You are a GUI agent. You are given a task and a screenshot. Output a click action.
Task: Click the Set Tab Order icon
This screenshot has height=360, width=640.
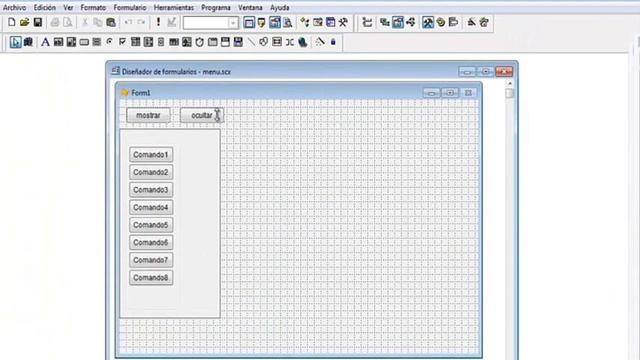(x=367, y=22)
